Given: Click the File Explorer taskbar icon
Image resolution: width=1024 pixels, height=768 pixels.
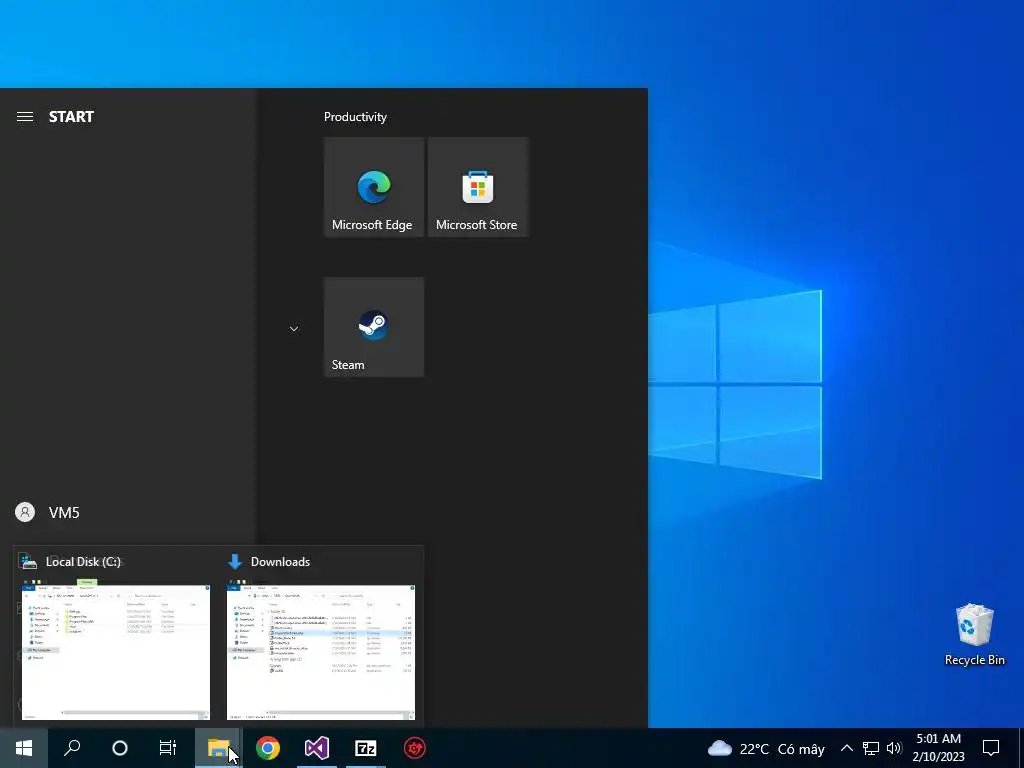Looking at the screenshot, I should click(x=218, y=748).
